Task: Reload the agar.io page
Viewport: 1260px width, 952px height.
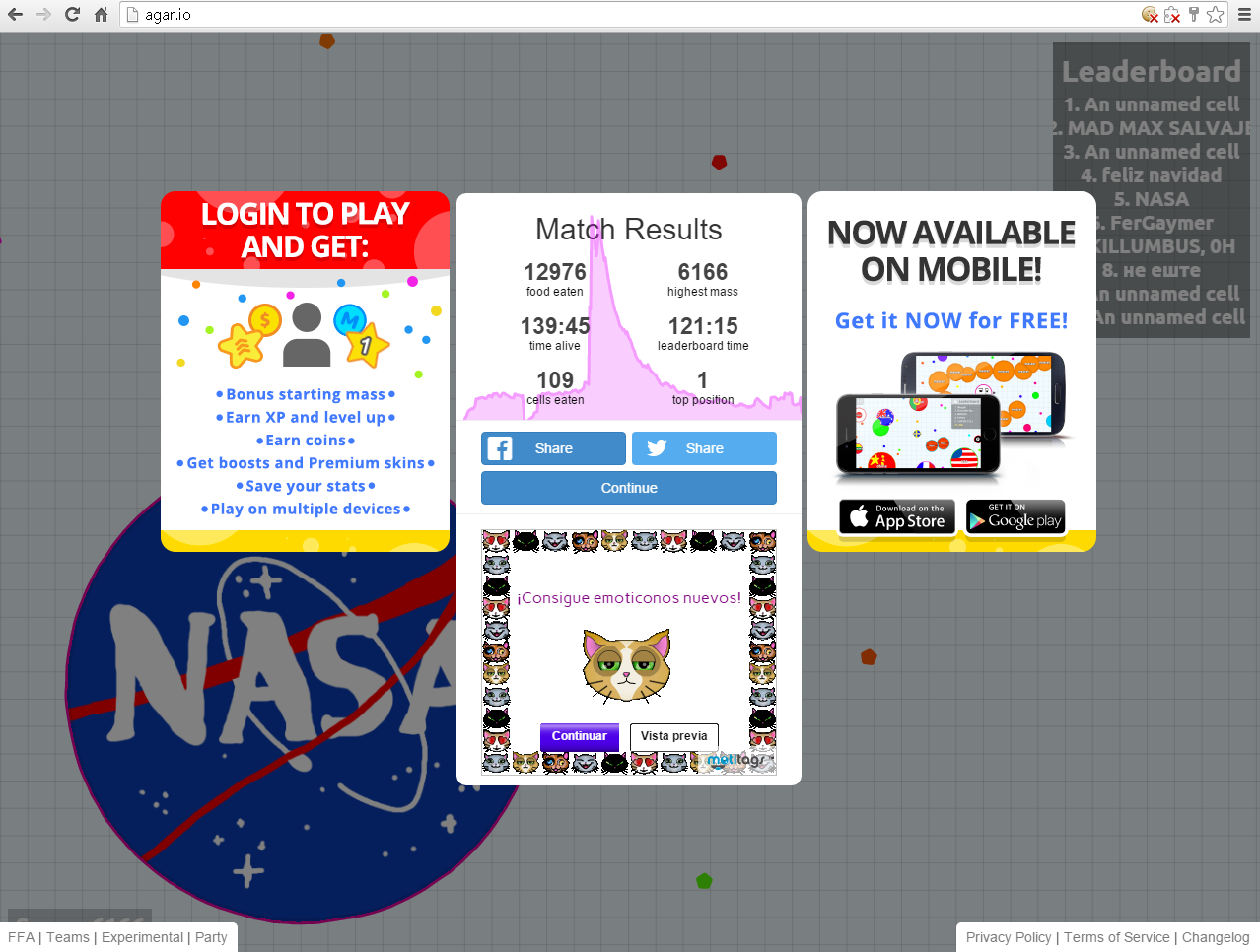Action: 72,14
